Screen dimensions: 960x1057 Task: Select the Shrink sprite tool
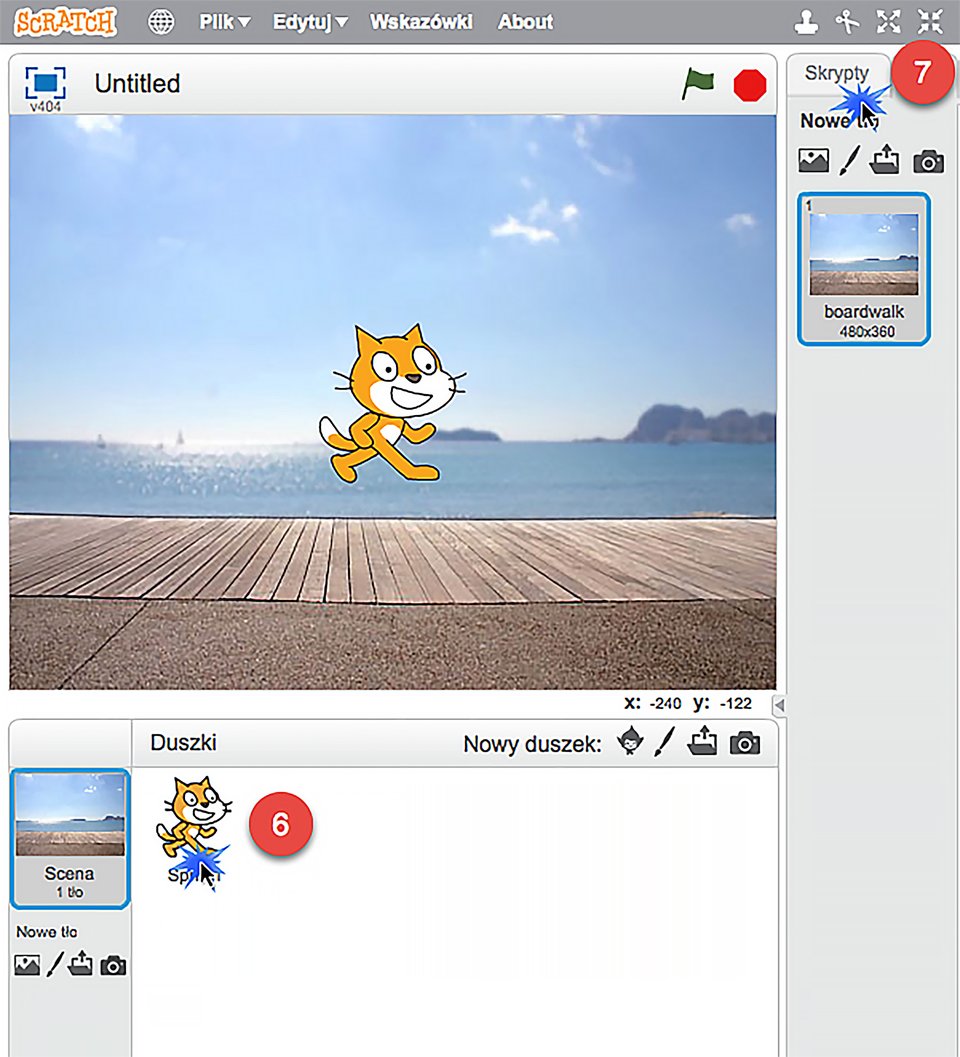[x=930, y=22]
